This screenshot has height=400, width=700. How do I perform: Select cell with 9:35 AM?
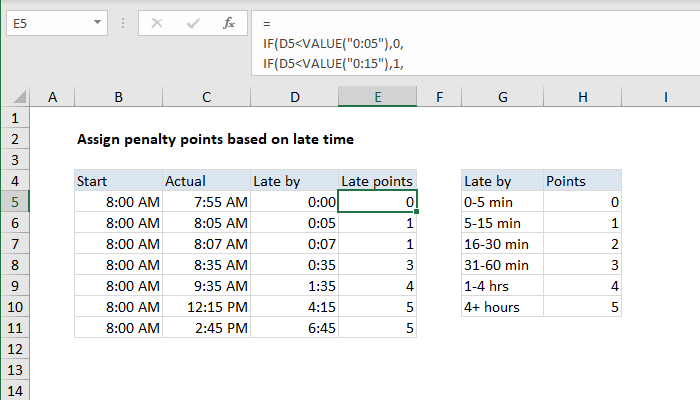click(x=206, y=286)
